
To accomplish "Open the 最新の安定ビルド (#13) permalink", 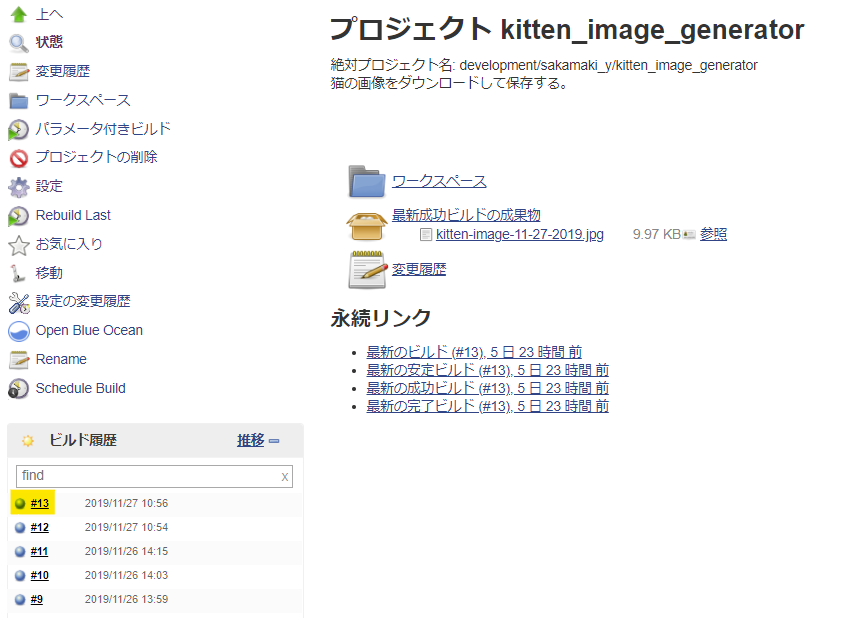I will click(487, 370).
